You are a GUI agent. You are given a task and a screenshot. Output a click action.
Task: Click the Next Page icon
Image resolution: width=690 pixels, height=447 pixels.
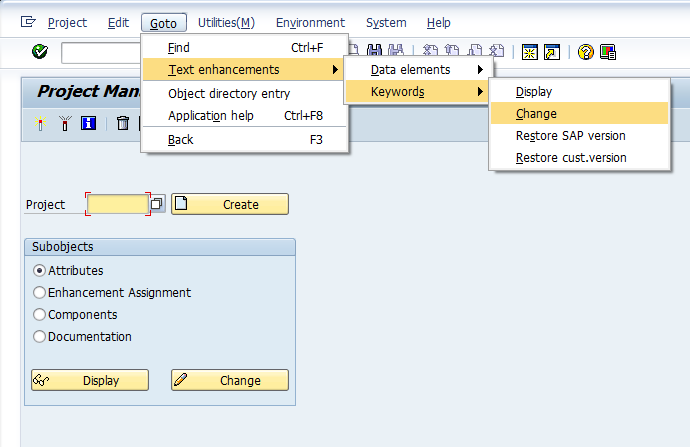point(474,51)
